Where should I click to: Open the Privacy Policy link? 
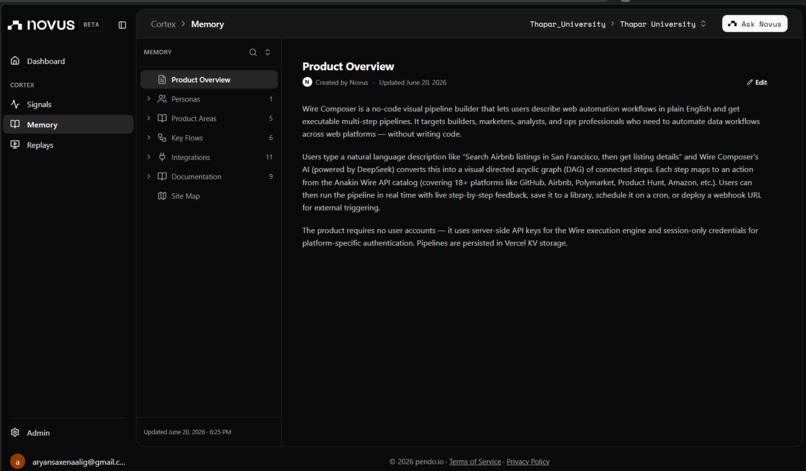[528, 462]
